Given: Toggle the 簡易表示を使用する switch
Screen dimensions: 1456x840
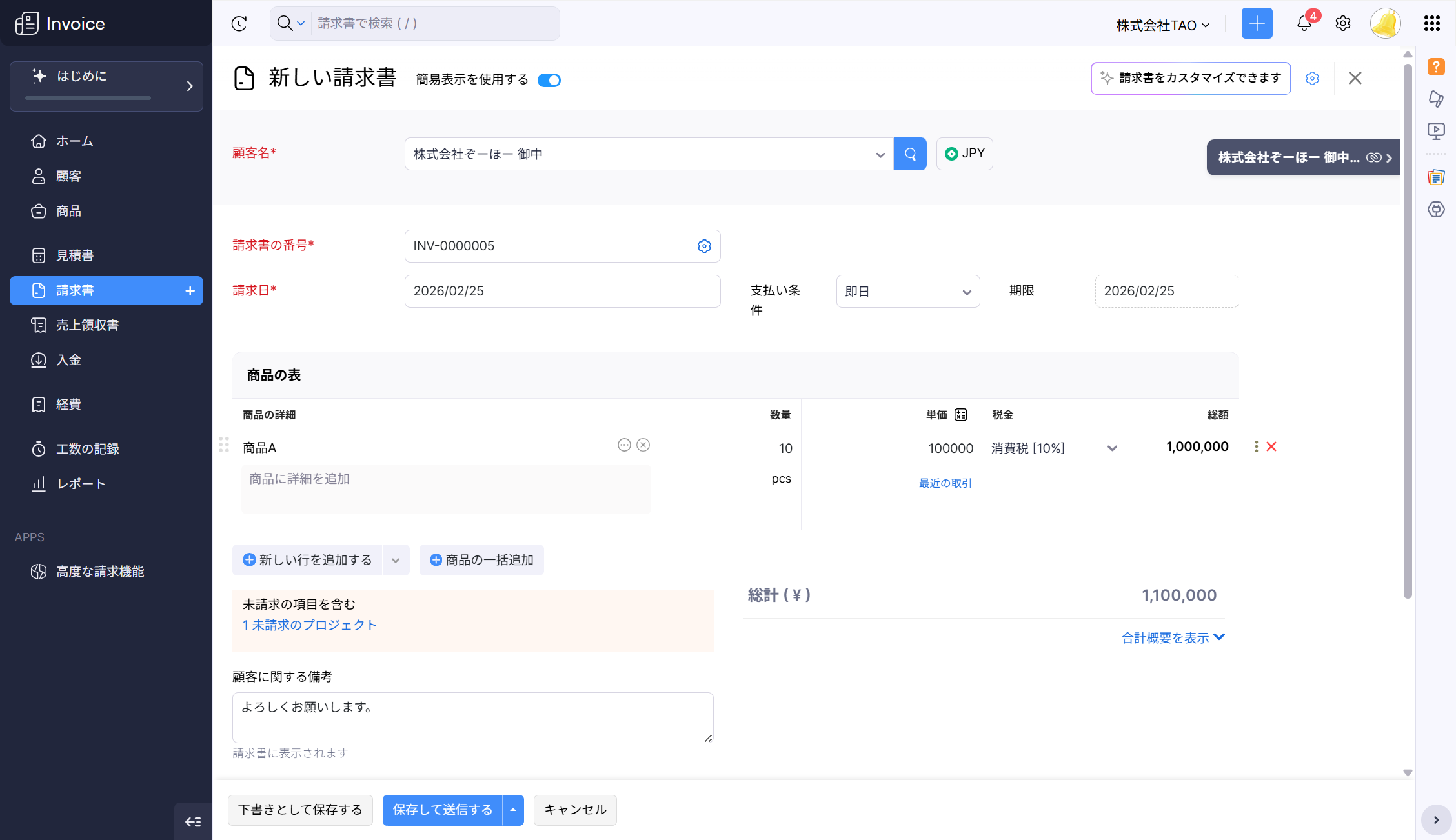Looking at the screenshot, I should [549, 80].
